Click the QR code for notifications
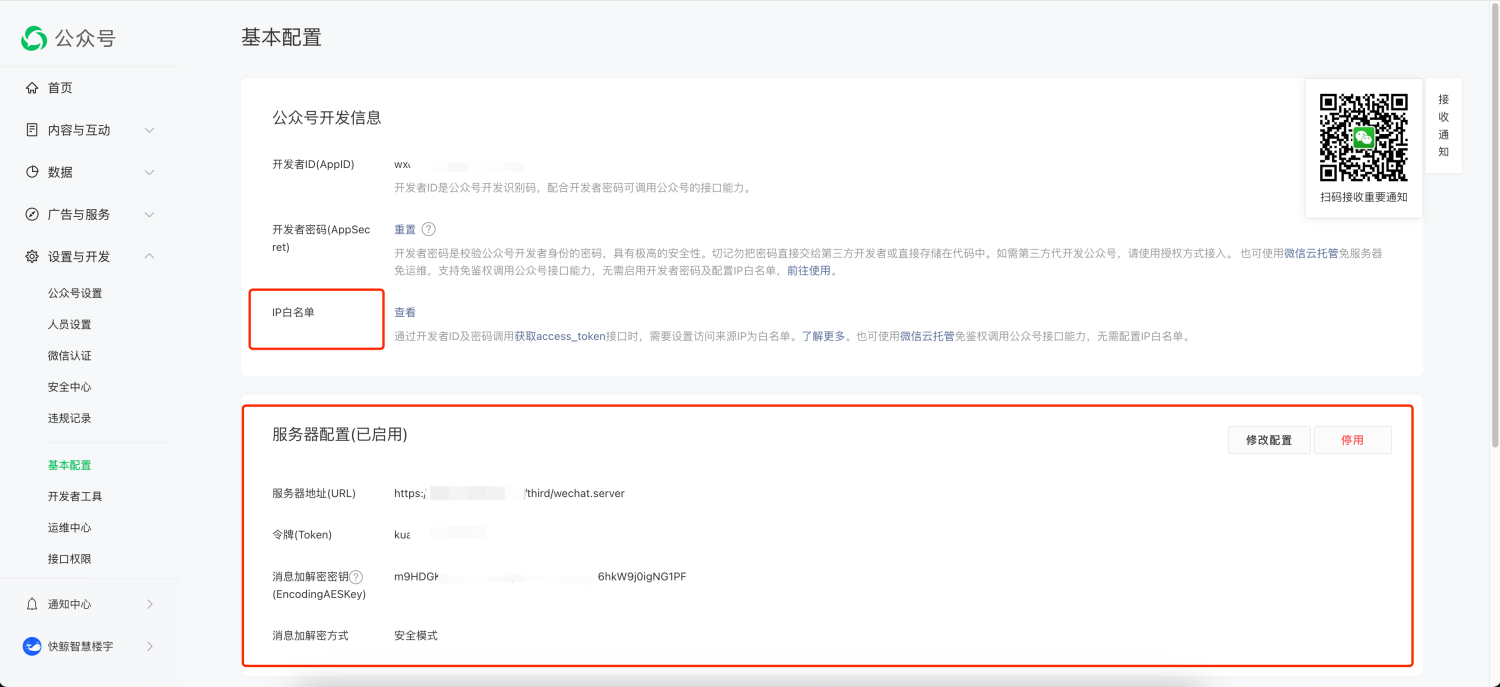1500x687 pixels. click(x=1363, y=138)
